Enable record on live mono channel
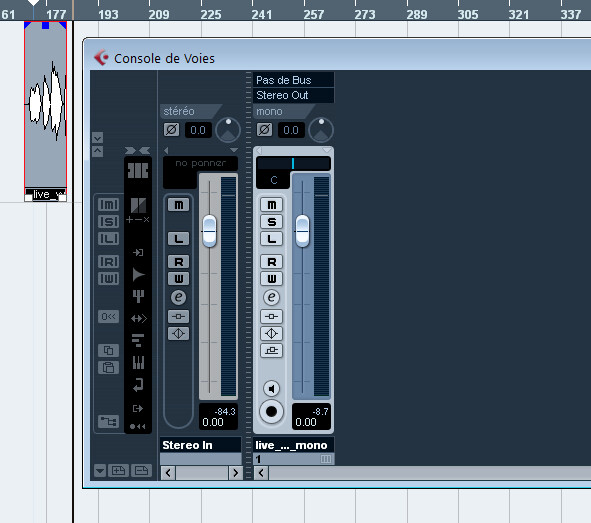 coord(271,411)
